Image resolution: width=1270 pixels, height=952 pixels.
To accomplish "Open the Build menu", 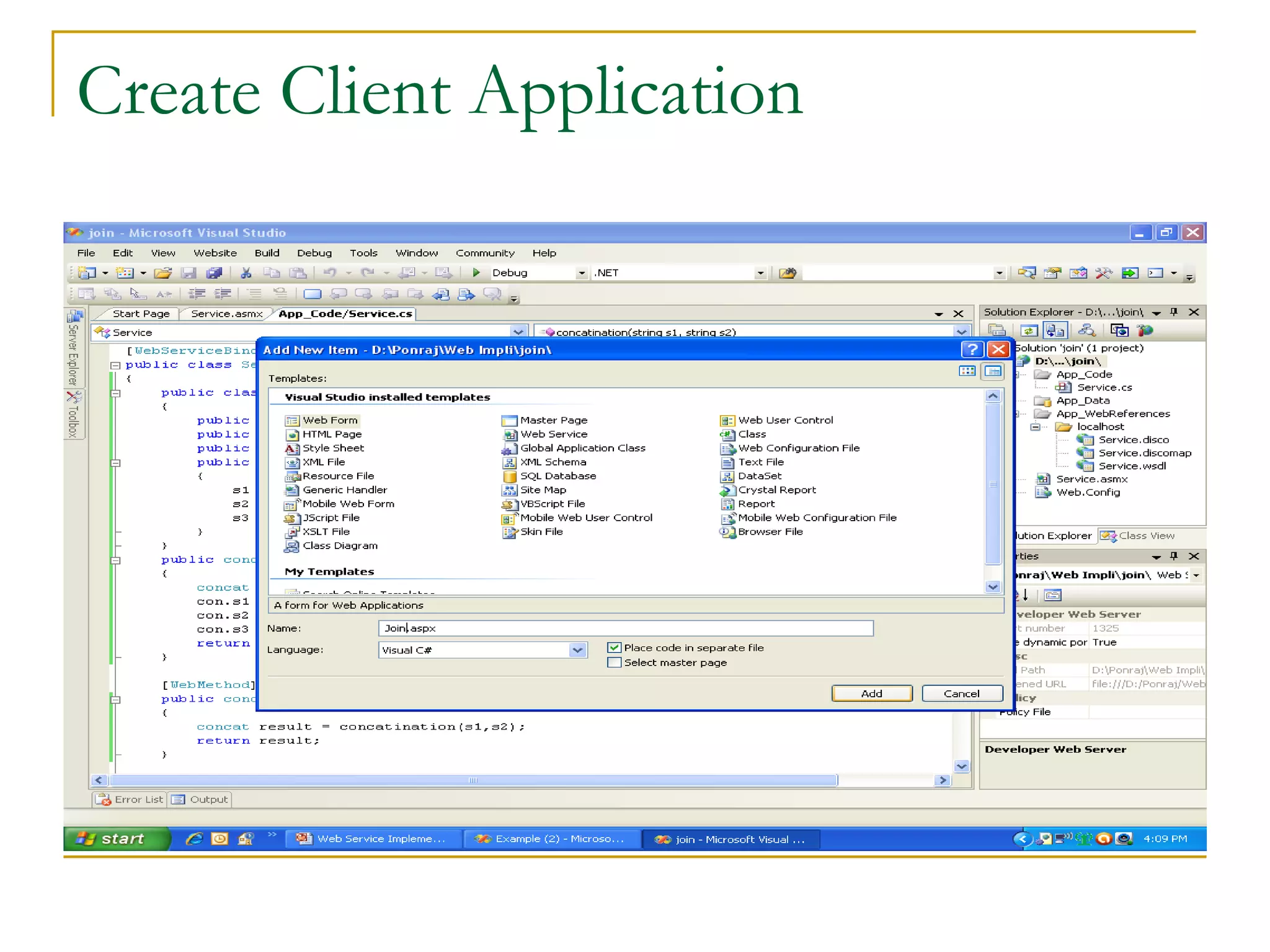I will tap(267, 253).
